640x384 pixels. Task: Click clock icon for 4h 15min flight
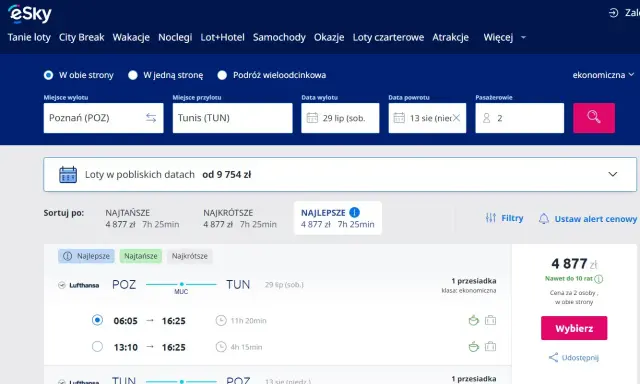tap(221, 347)
